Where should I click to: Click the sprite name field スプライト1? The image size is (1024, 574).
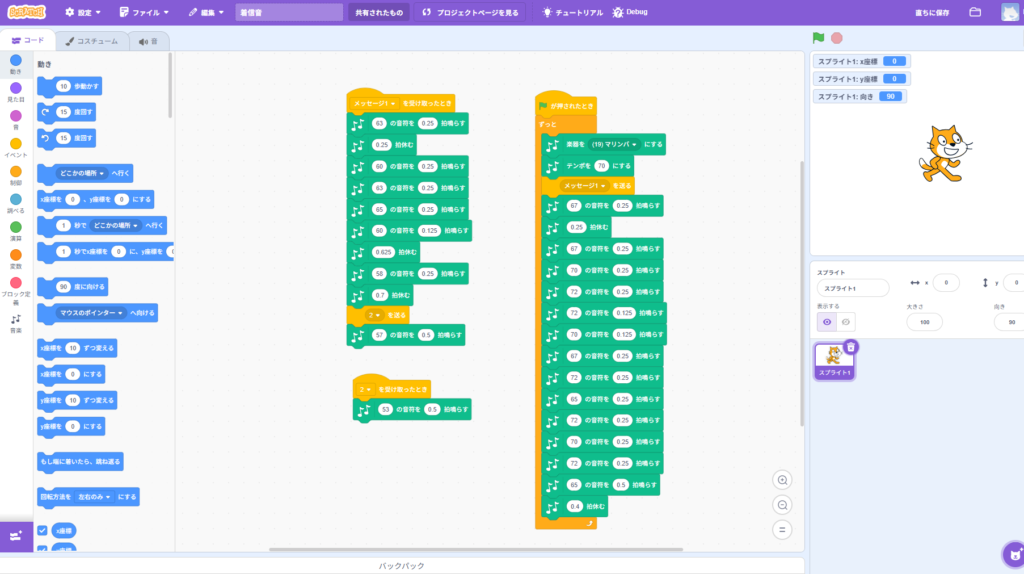point(853,288)
